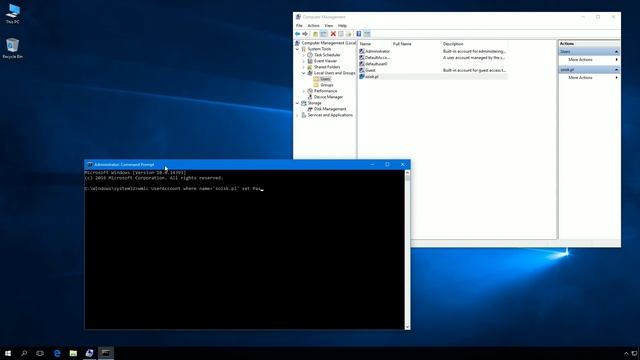The width and height of the screenshot is (640, 360).
Task: Click the taskbar Search magnifier icon
Action: click(x=24, y=353)
